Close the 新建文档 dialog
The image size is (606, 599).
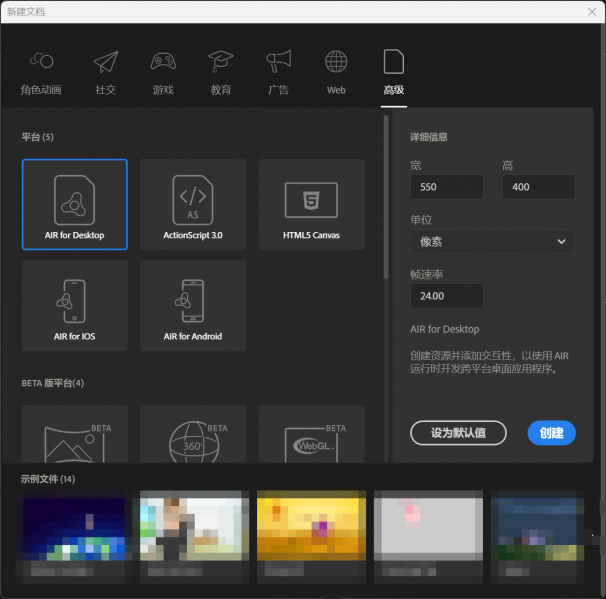pyautogui.click(x=592, y=12)
